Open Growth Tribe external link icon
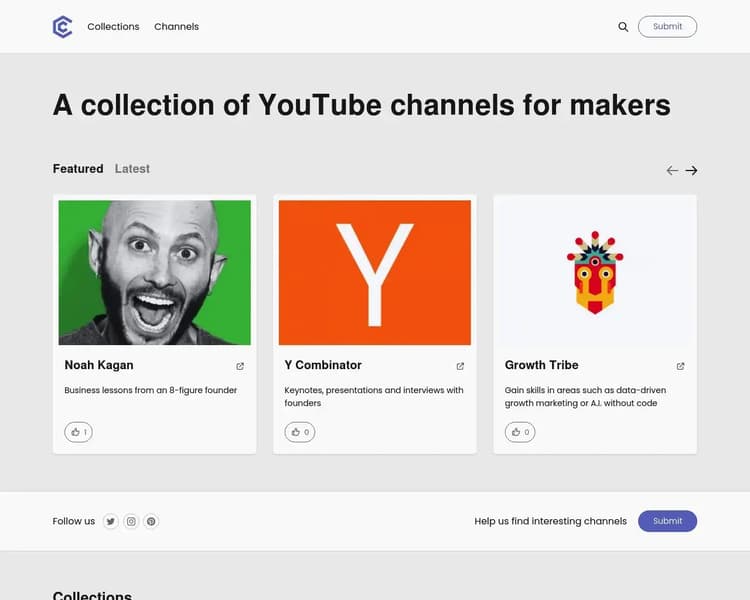This screenshot has width=750, height=600. click(x=680, y=366)
